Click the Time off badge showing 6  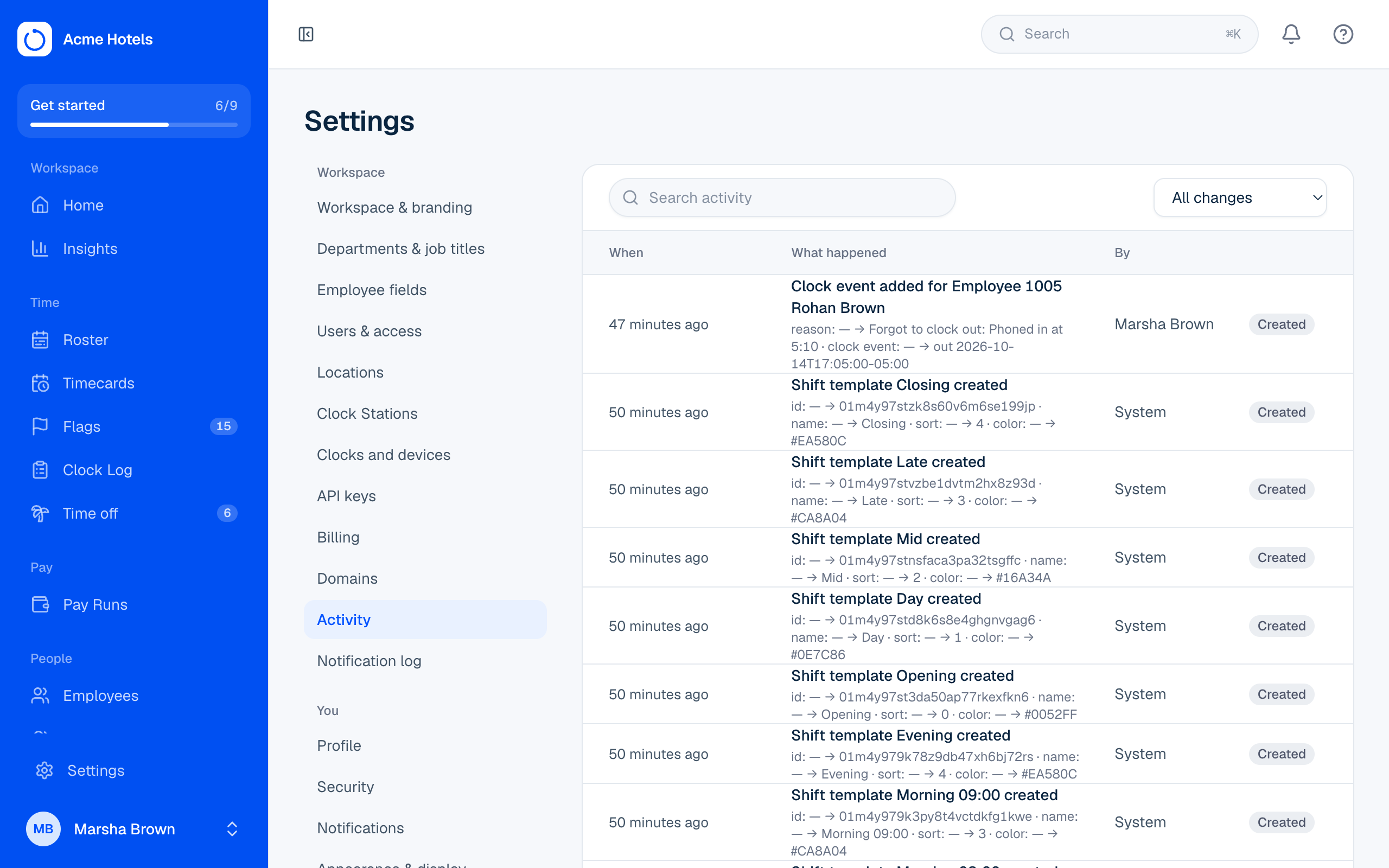[x=227, y=513]
